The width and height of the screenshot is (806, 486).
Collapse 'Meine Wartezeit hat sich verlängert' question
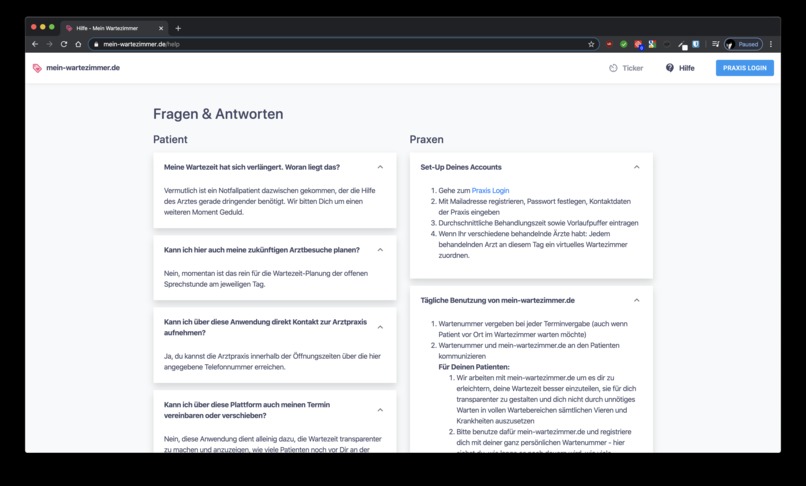pyautogui.click(x=380, y=167)
